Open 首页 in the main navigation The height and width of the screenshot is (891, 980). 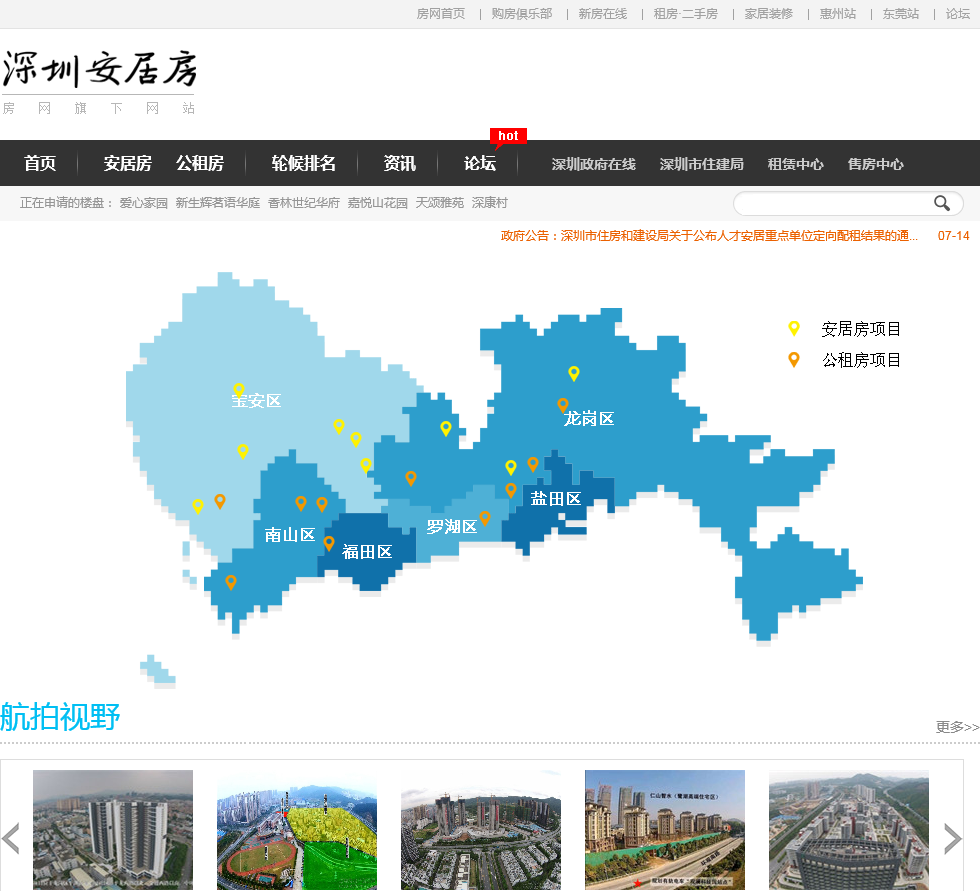point(40,164)
